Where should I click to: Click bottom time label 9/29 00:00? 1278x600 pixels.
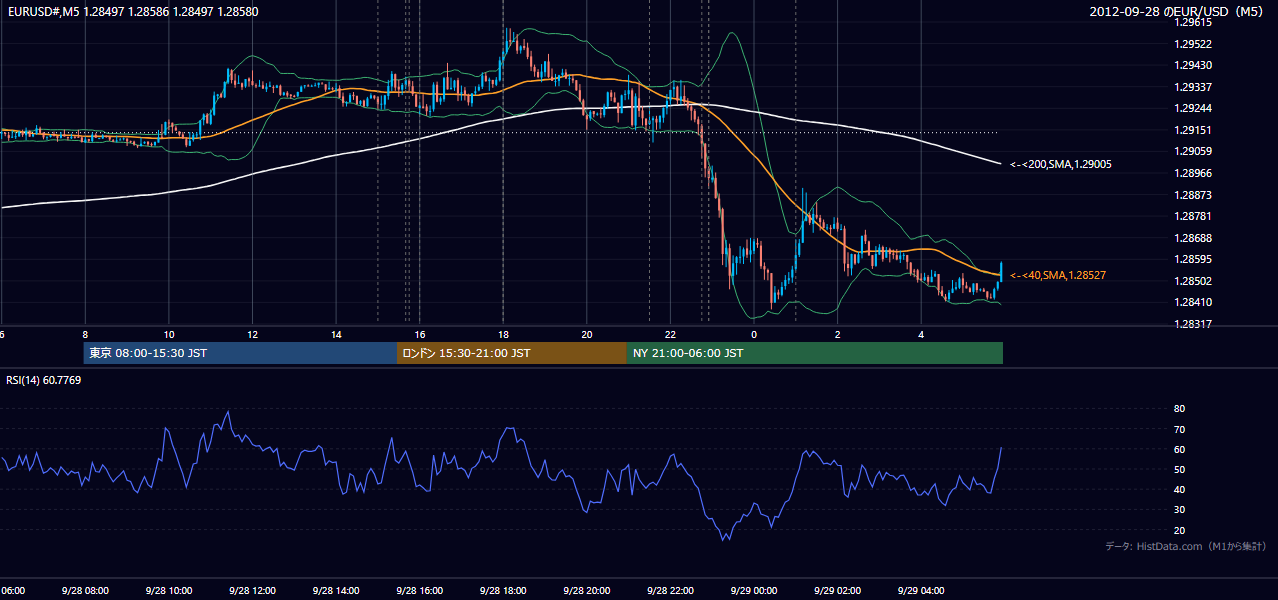pyautogui.click(x=753, y=591)
